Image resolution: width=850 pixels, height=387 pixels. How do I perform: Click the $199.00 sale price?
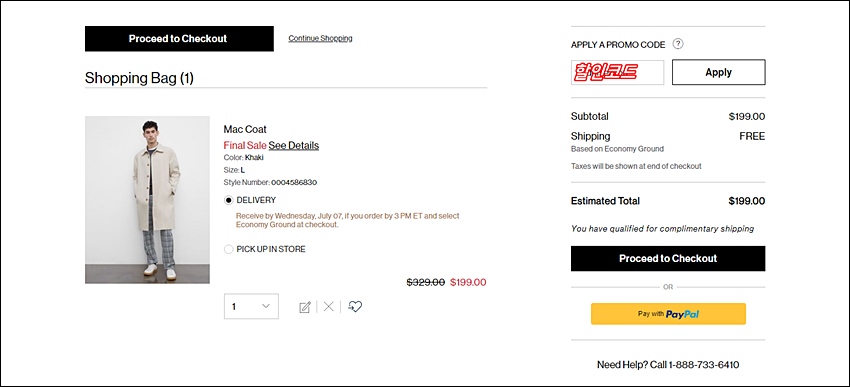coord(468,282)
